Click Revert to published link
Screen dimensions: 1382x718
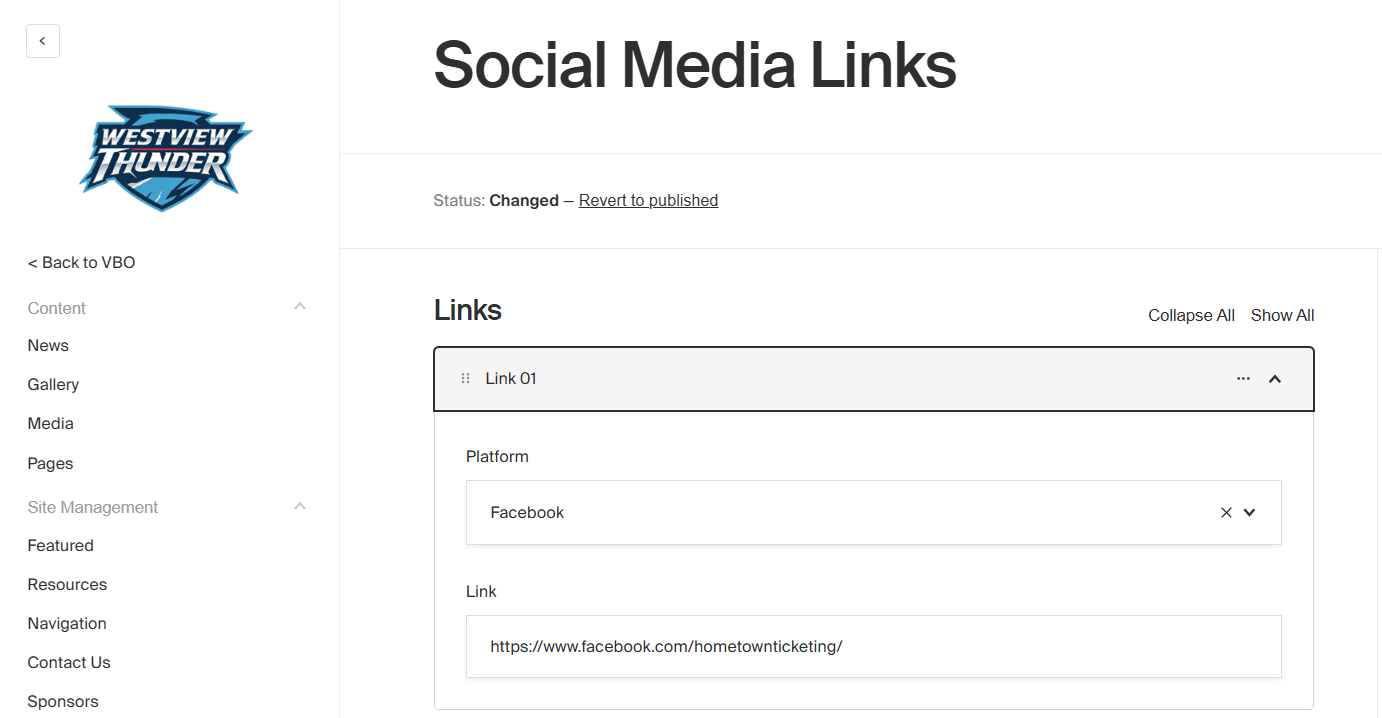[x=648, y=201]
